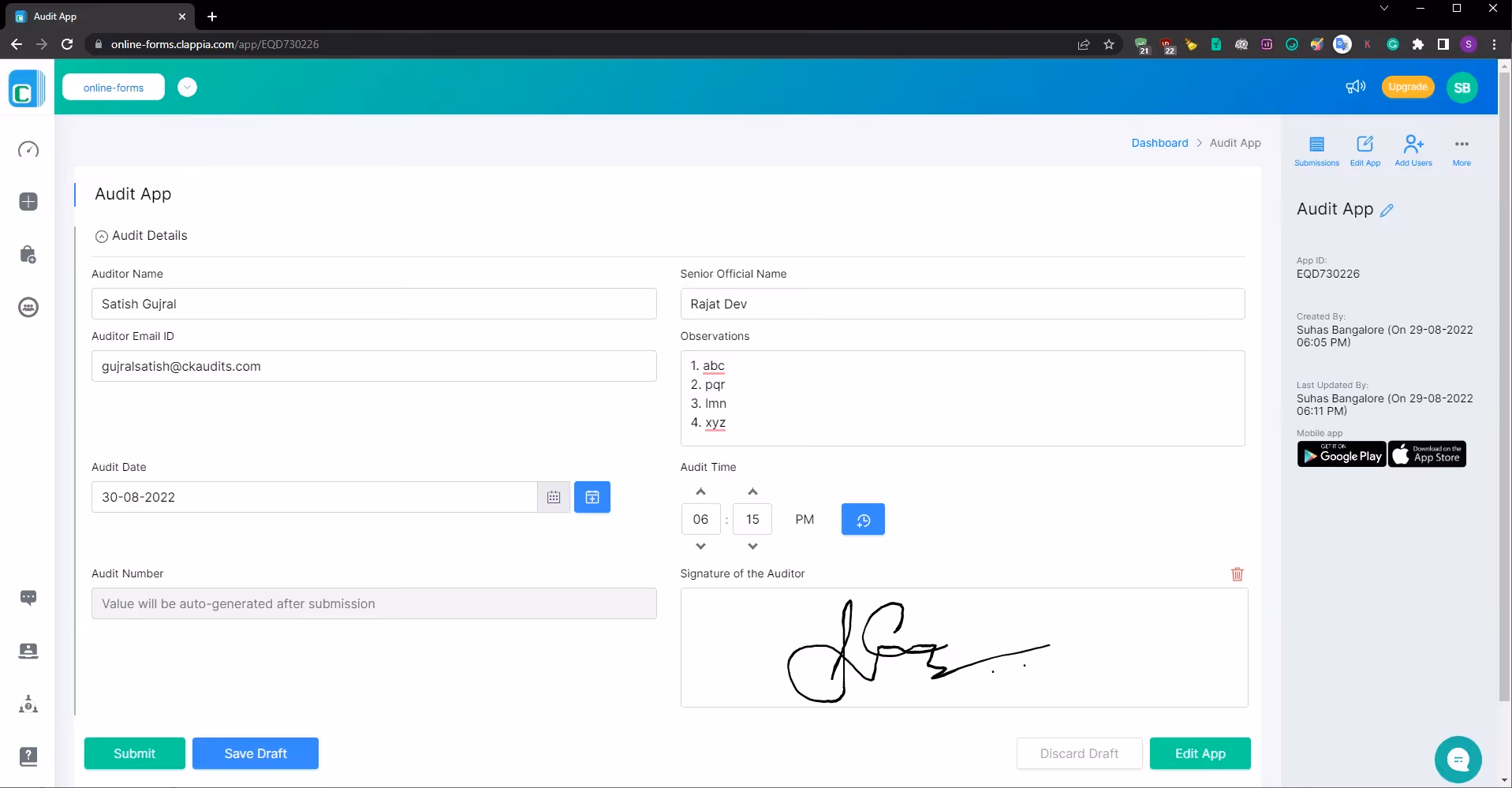Delete the signature with trash icon

click(x=1238, y=574)
